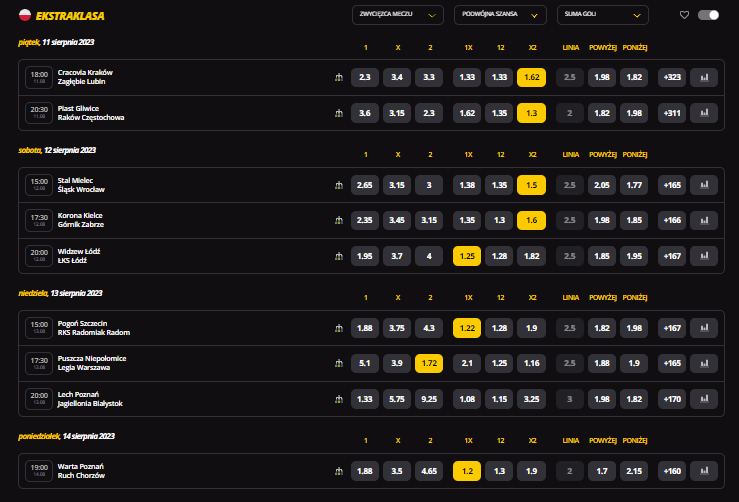Image resolution: width=739 pixels, height=502 pixels.
Task: Click the pitch icon beside Korona Kielce
Action: click(339, 220)
